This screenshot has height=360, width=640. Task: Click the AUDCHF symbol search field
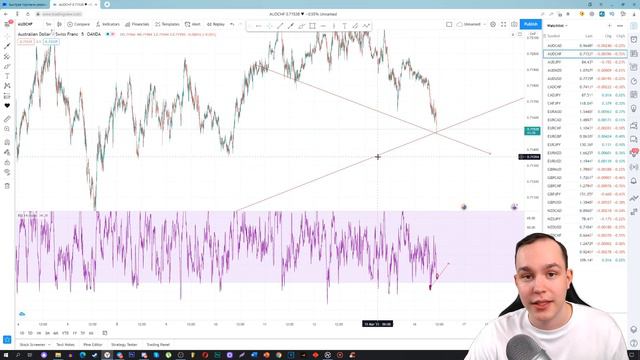pyautogui.click(x=25, y=24)
